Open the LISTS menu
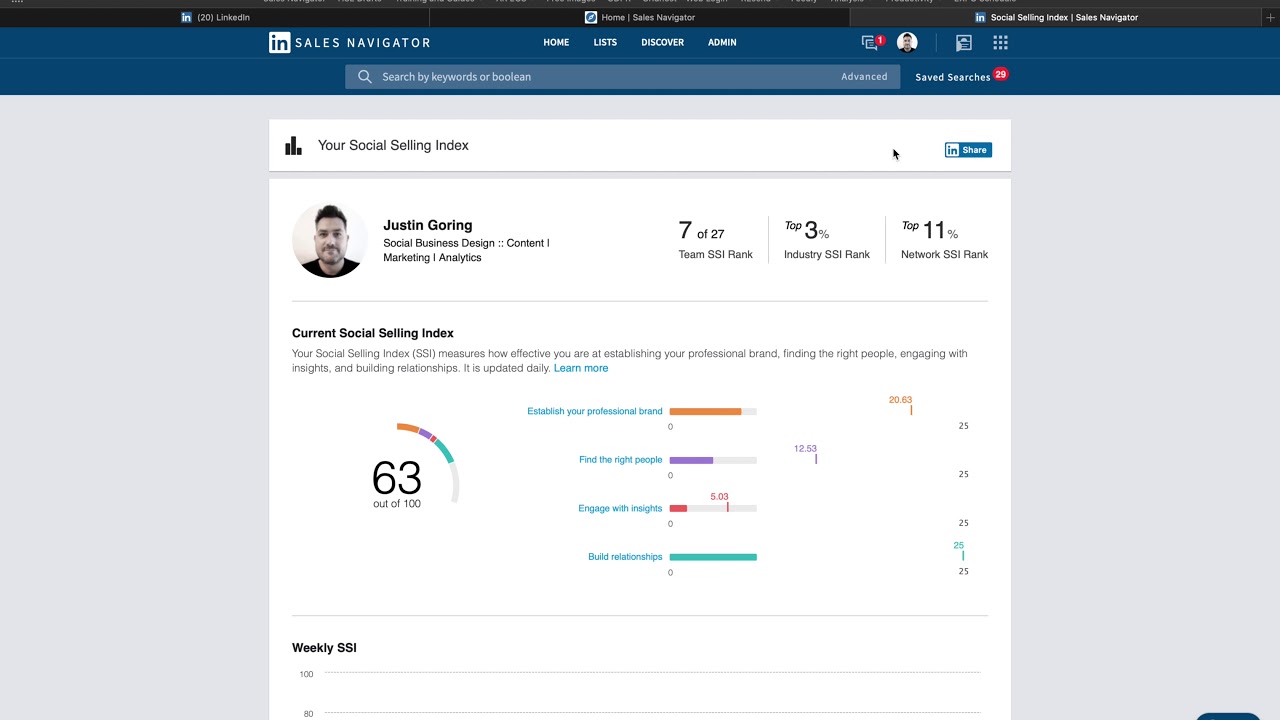Image resolution: width=1280 pixels, height=720 pixels. click(605, 42)
